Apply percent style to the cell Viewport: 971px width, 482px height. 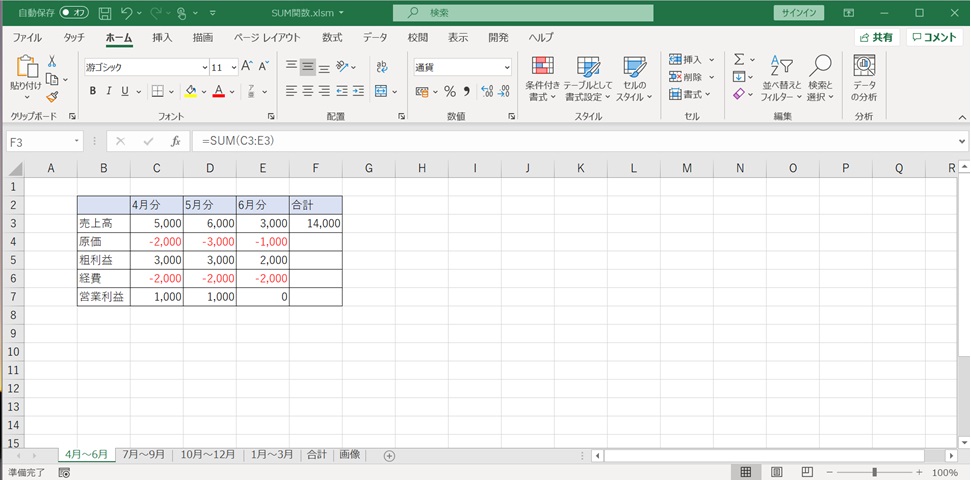click(450, 91)
